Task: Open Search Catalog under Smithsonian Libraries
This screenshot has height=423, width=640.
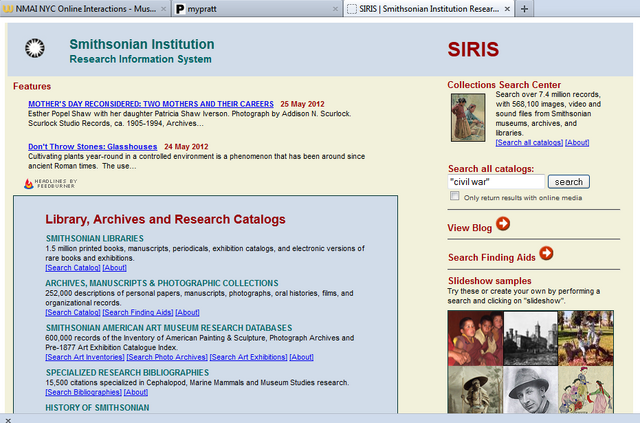Action: coord(73,268)
